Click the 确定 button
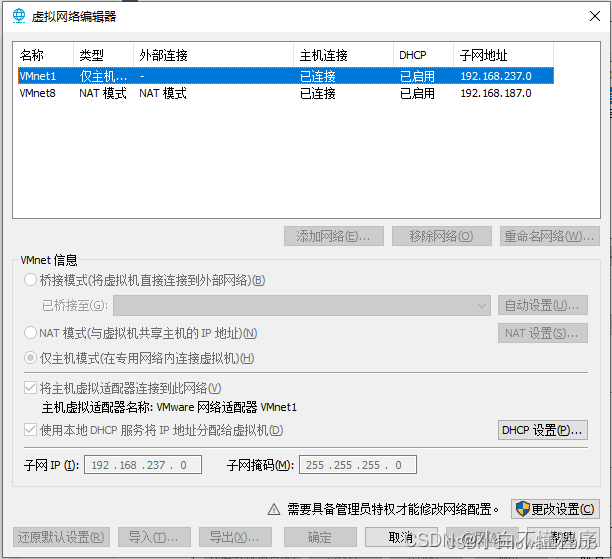 [320, 538]
